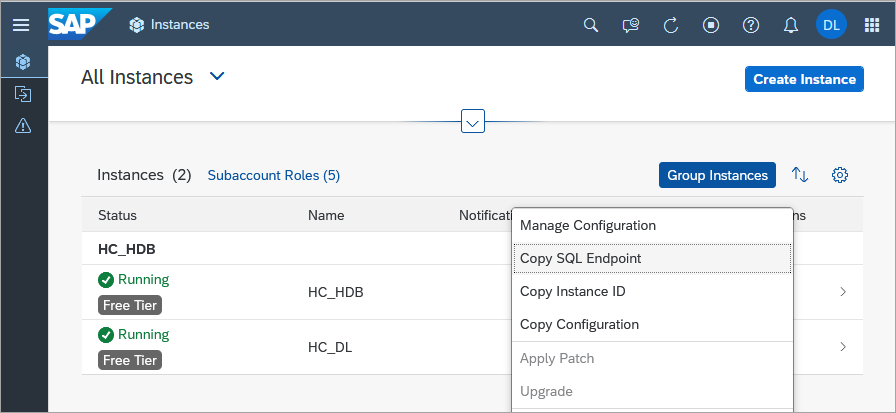896x413 pixels.
Task: Open the instance mapping sidebar icon
Action: pos(23,94)
